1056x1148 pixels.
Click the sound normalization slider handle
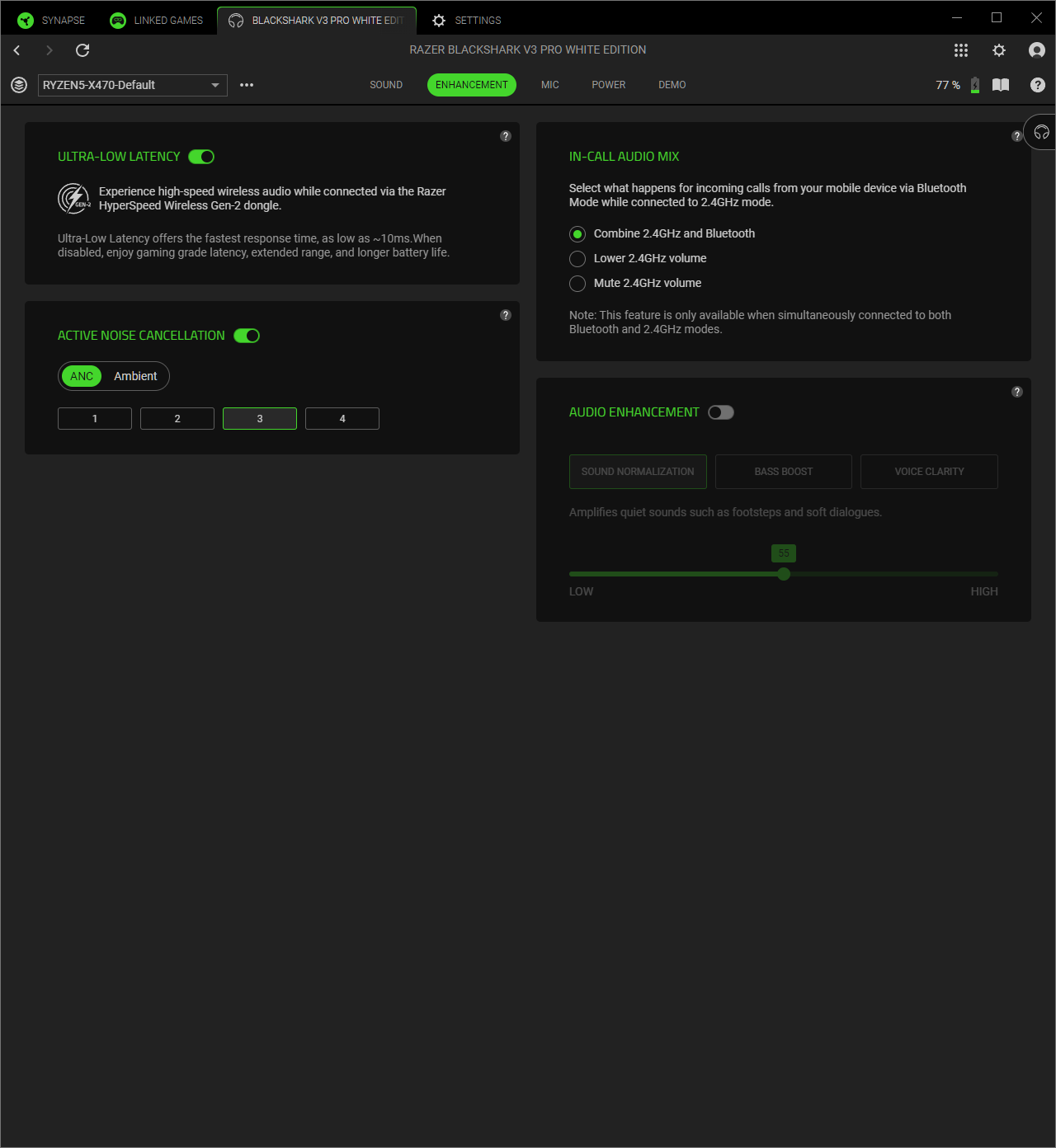[x=784, y=574]
